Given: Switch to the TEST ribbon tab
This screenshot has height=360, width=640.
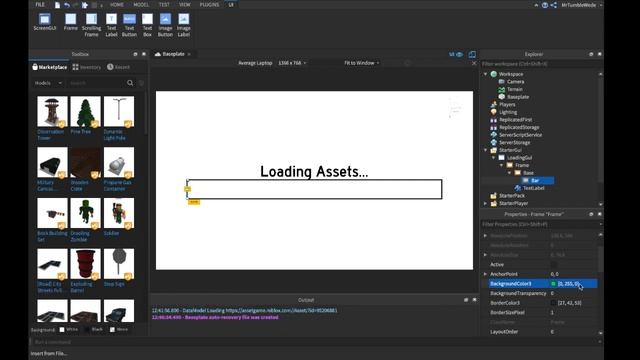Looking at the screenshot, I should 164,4.
